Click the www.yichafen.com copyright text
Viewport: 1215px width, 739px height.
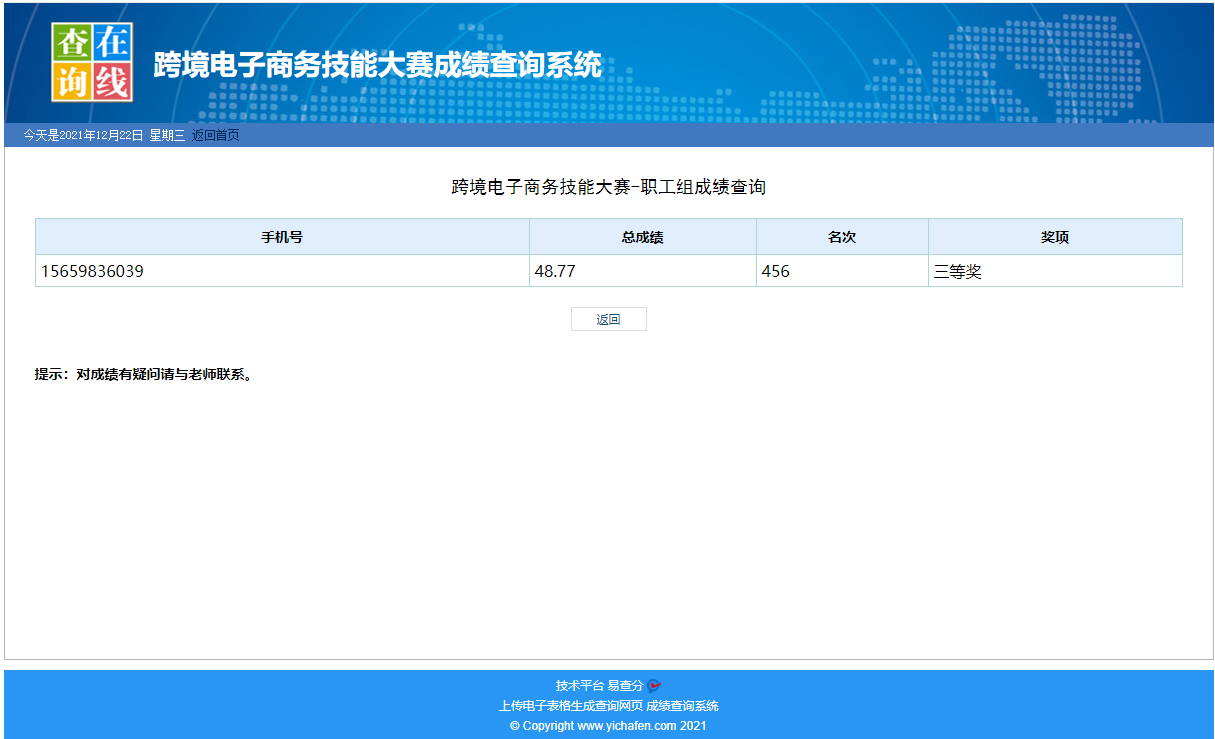point(626,726)
